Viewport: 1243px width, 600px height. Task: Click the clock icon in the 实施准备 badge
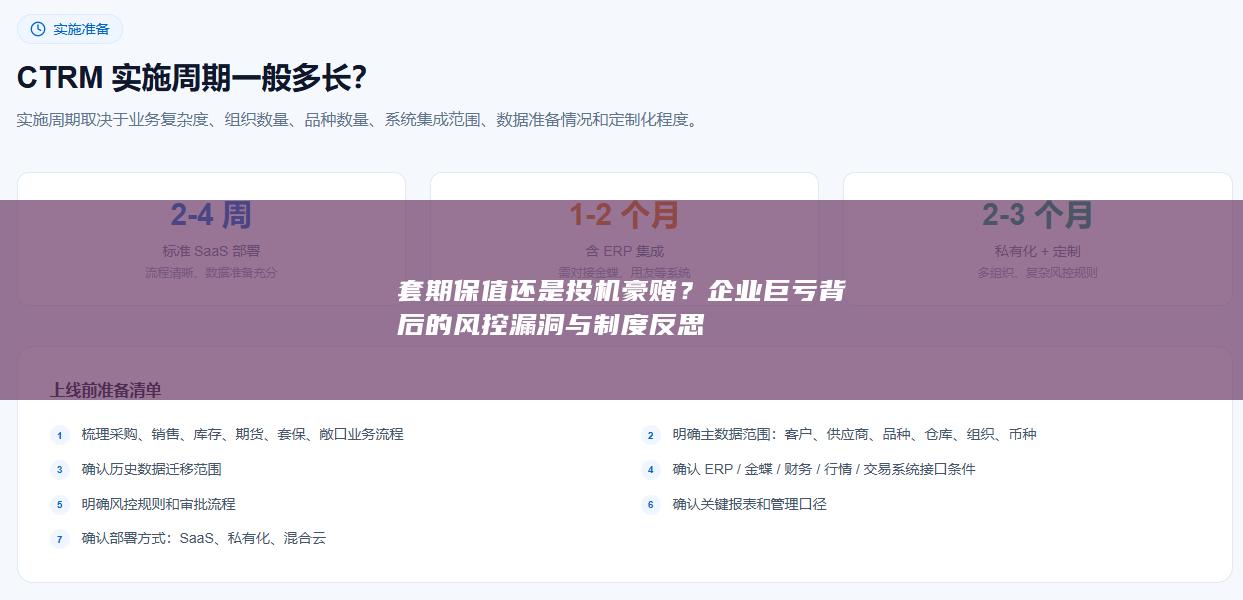click(38, 29)
